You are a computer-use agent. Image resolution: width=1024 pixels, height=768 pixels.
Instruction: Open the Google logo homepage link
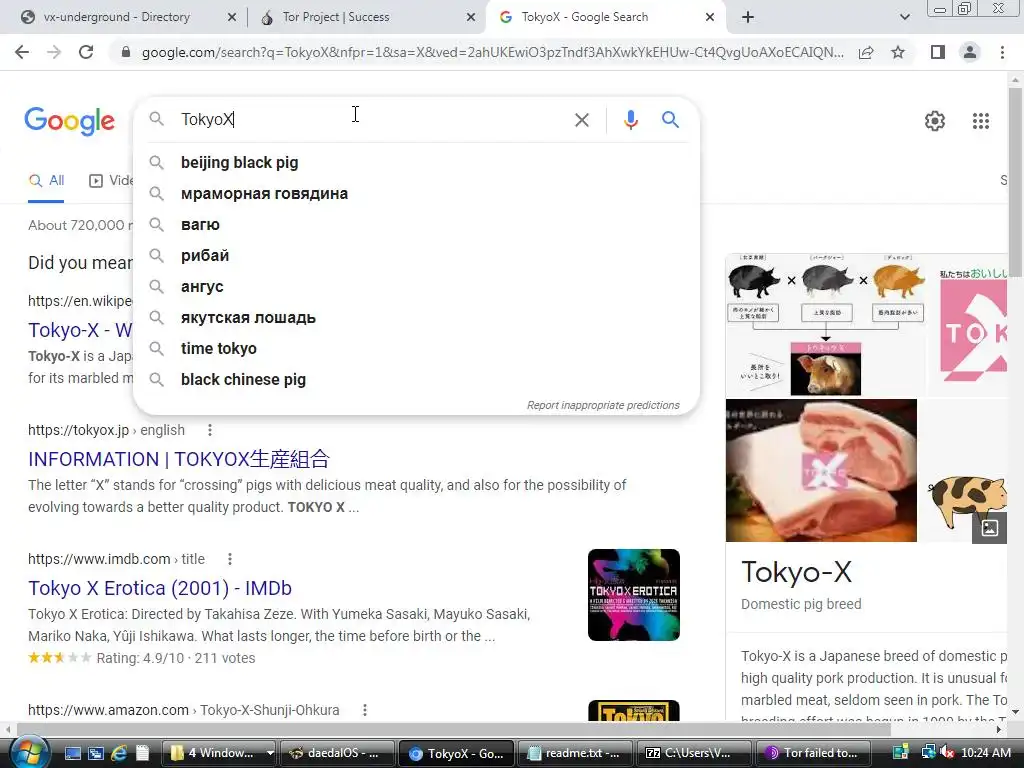click(69, 121)
